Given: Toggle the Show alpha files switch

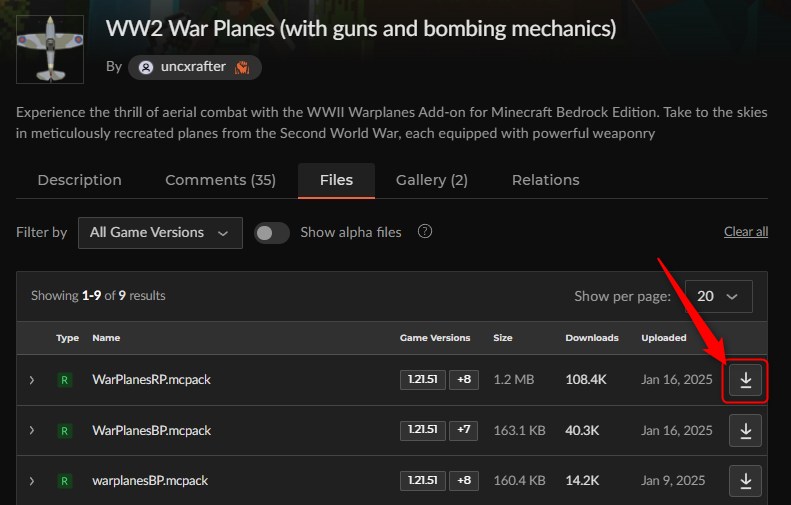Looking at the screenshot, I should (x=271, y=233).
